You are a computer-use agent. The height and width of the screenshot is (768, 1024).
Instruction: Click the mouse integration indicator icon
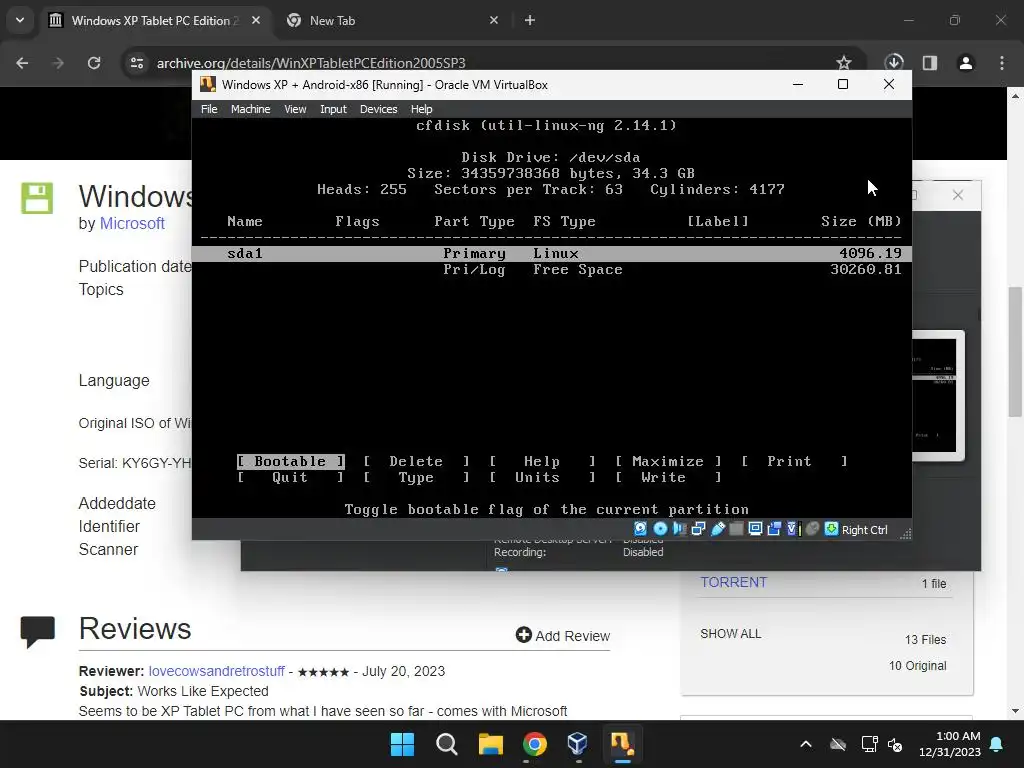pyautogui.click(x=812, y=529)
